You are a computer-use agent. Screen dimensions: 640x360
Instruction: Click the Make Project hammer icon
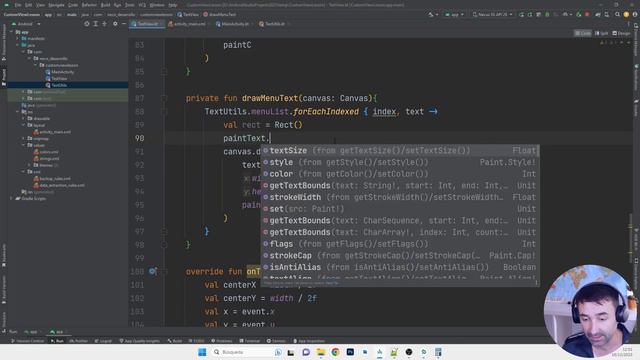(x=431, y=15)
